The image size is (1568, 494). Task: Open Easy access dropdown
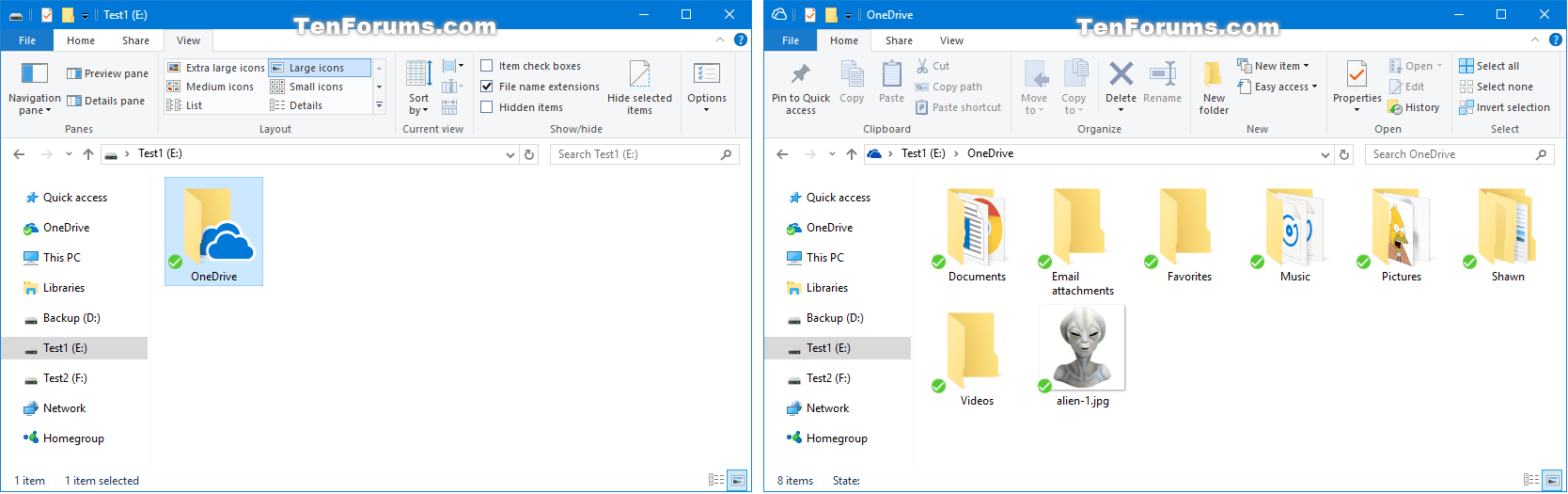pyautogui.click(x=1278, y=87)
